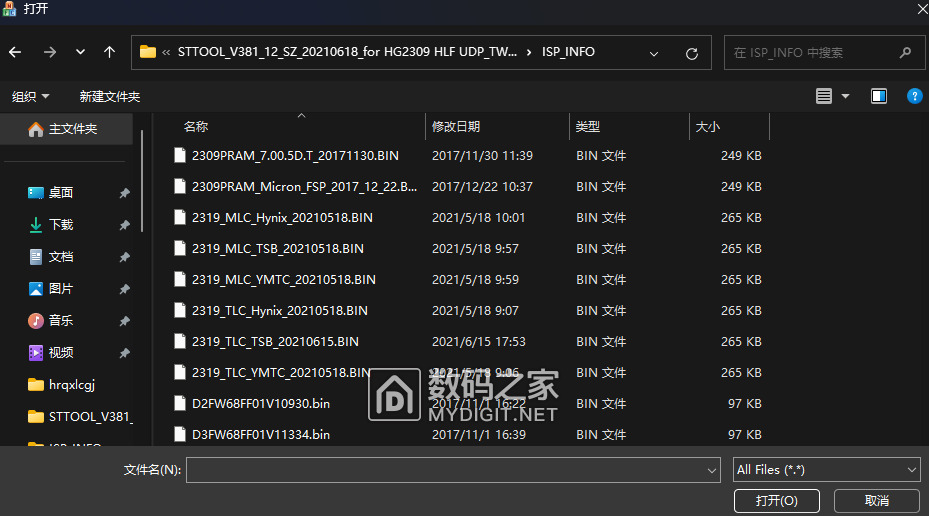Viewport: 929px width, 516px height.
Task: Open 图片 in the navigation pane
Action: [x=60, y=289]
